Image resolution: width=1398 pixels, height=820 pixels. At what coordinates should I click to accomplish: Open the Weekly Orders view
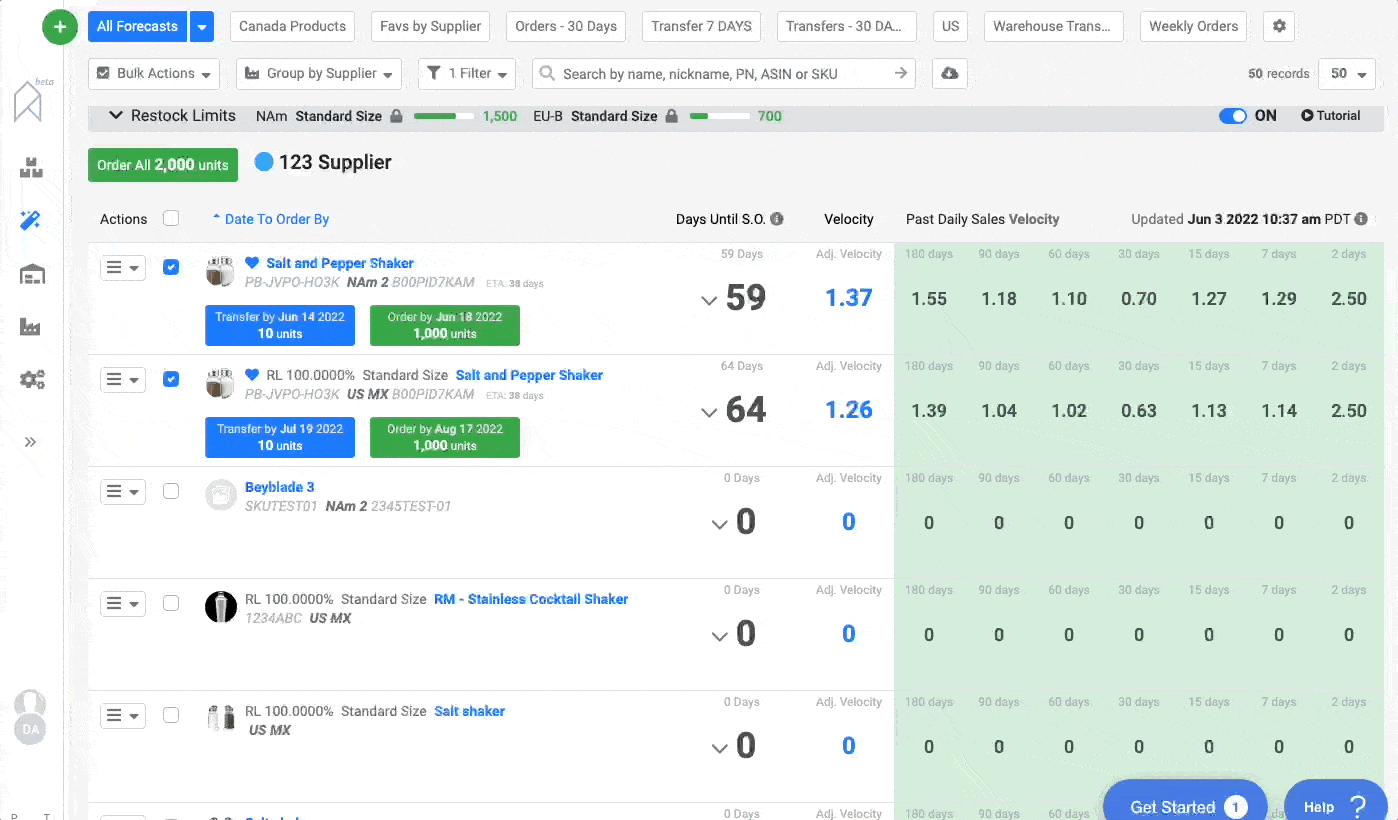tap(1193, 26)
